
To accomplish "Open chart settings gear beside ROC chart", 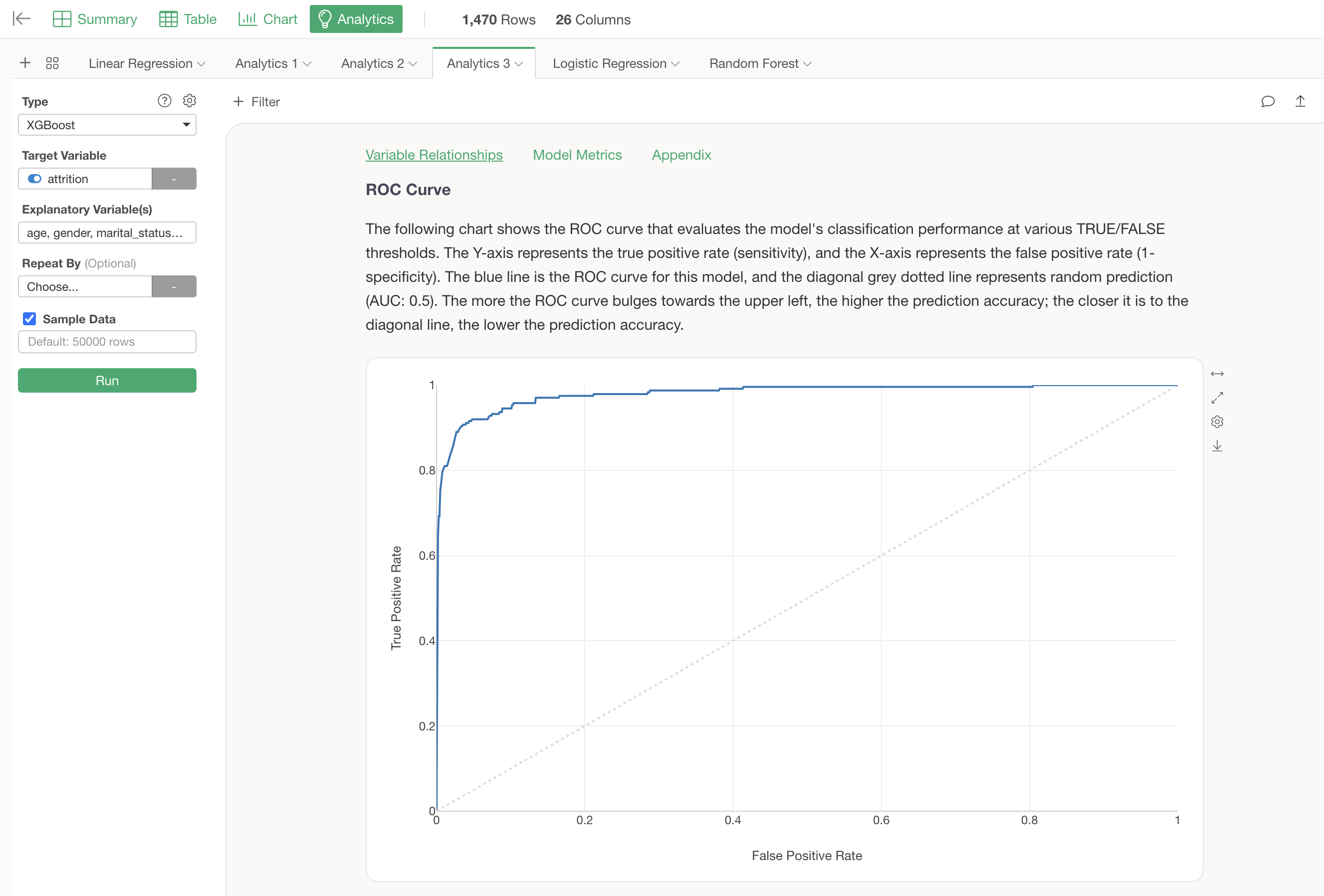I will pos(1217,422).
